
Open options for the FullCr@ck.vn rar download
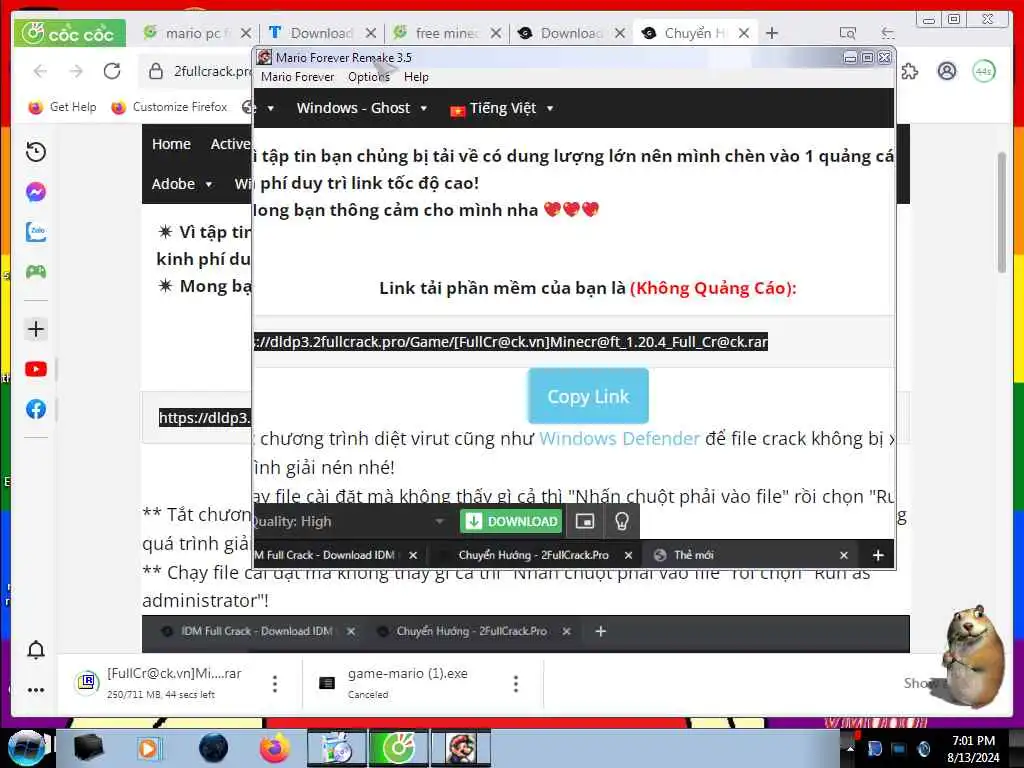pos(275,684)
